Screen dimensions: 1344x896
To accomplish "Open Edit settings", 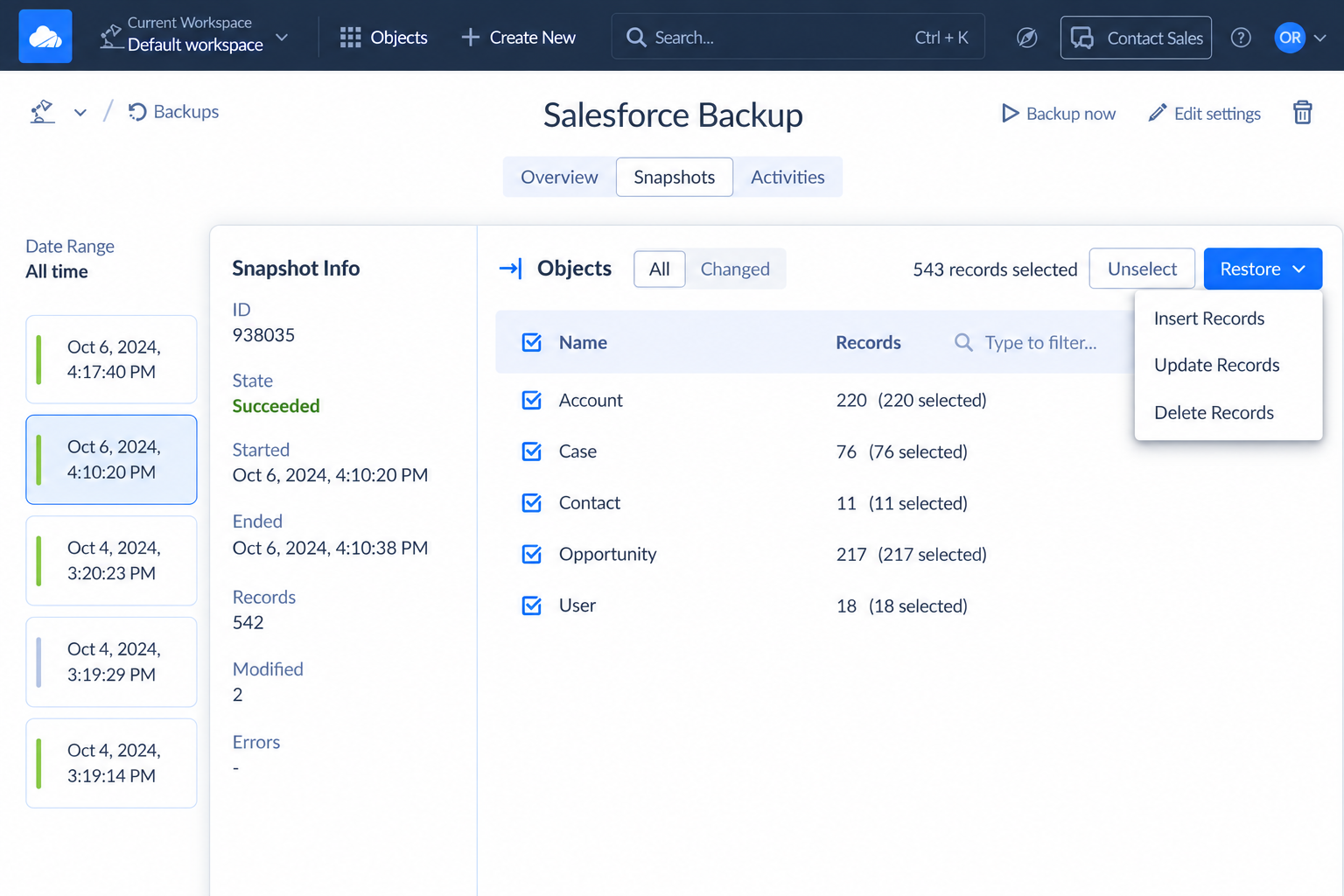I will (x=1204, y=114).
